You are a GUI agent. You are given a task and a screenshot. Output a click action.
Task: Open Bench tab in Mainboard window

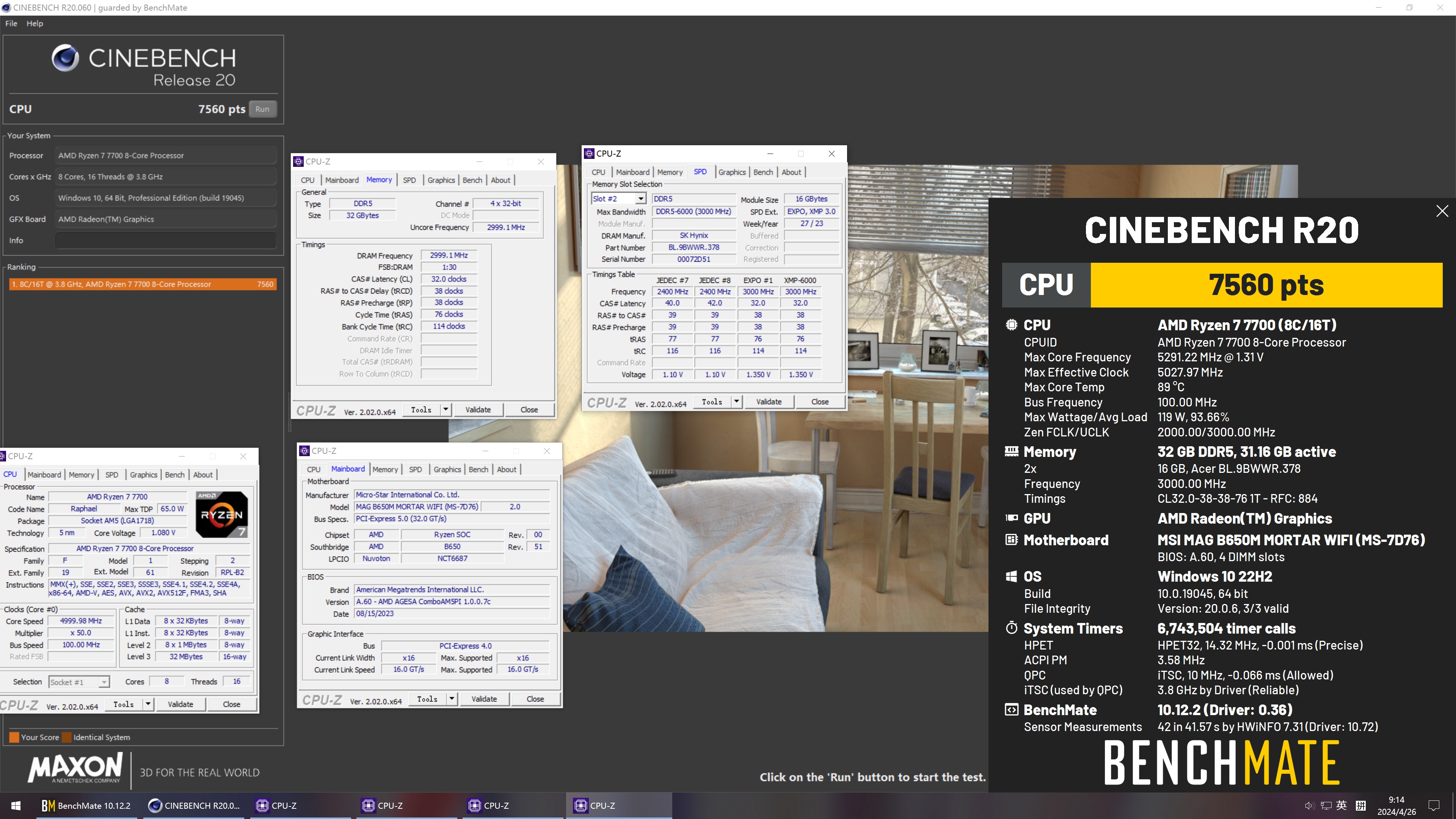[x=478, y=470]
